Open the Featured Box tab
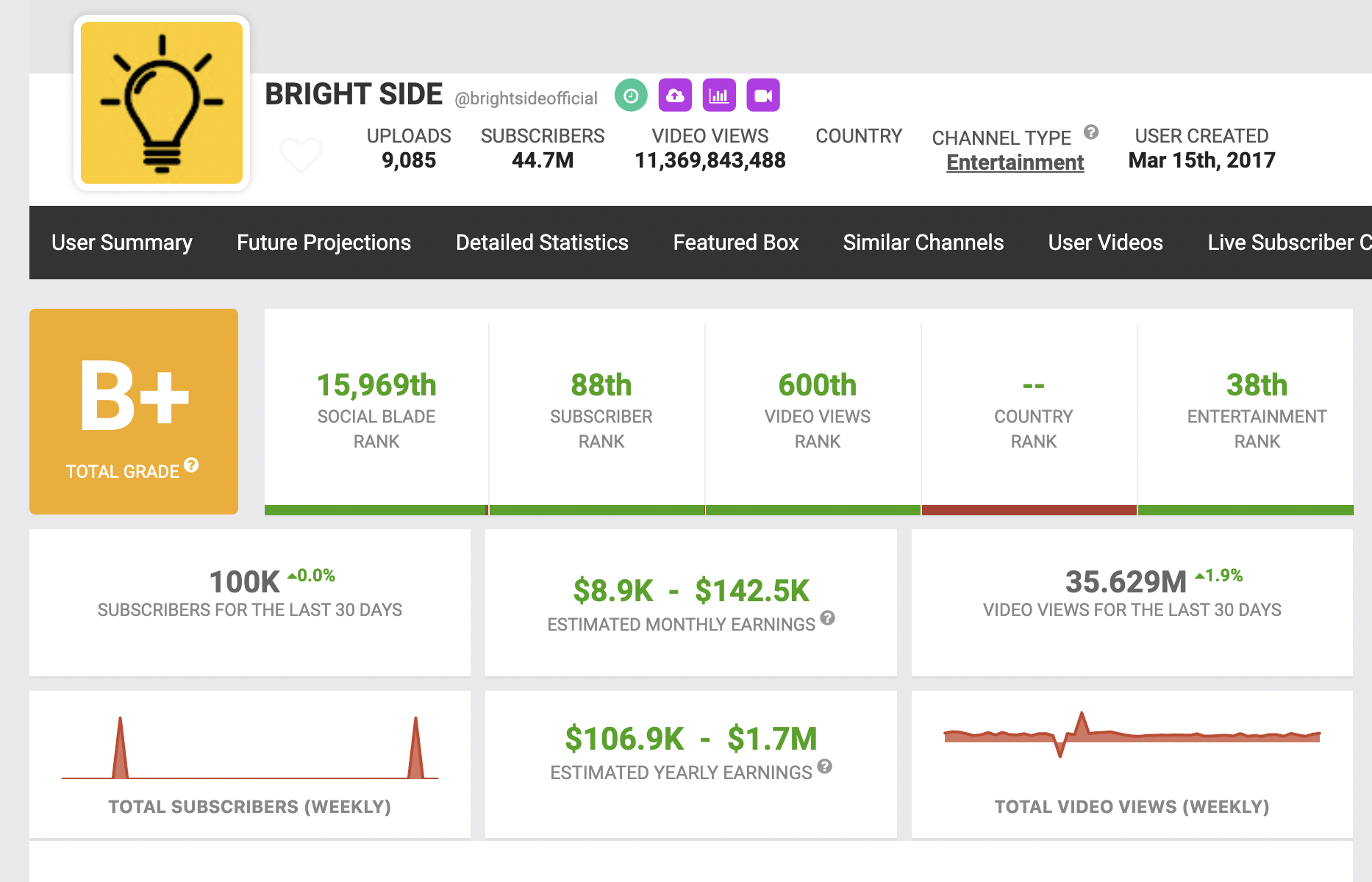 (x=736, y=243)
